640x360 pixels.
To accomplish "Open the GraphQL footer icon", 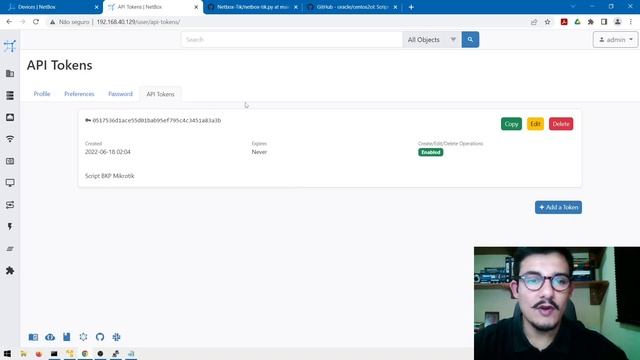I will point(83,337).
